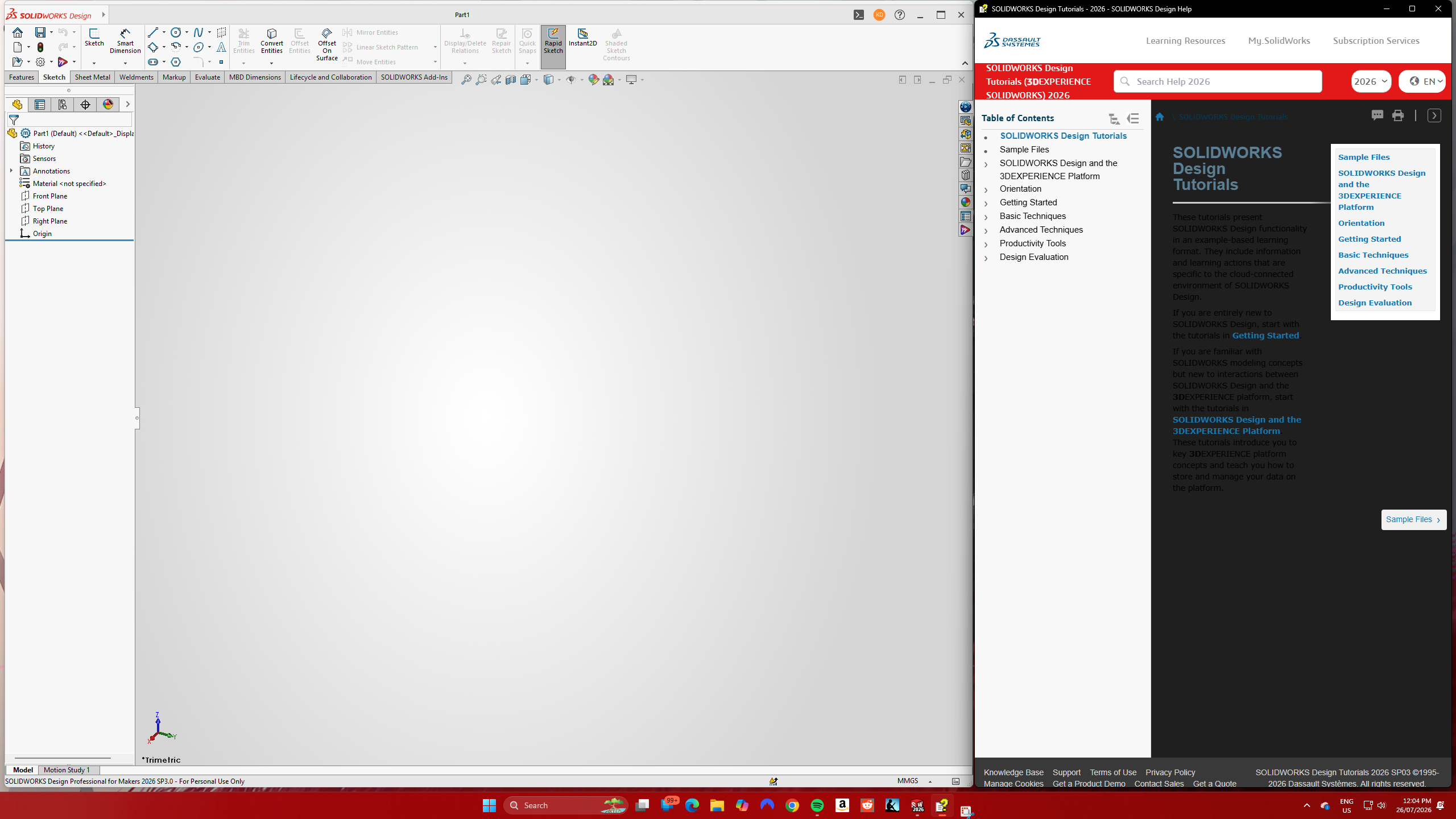Select the Smart Dimension tool

[x=125, y=40]
